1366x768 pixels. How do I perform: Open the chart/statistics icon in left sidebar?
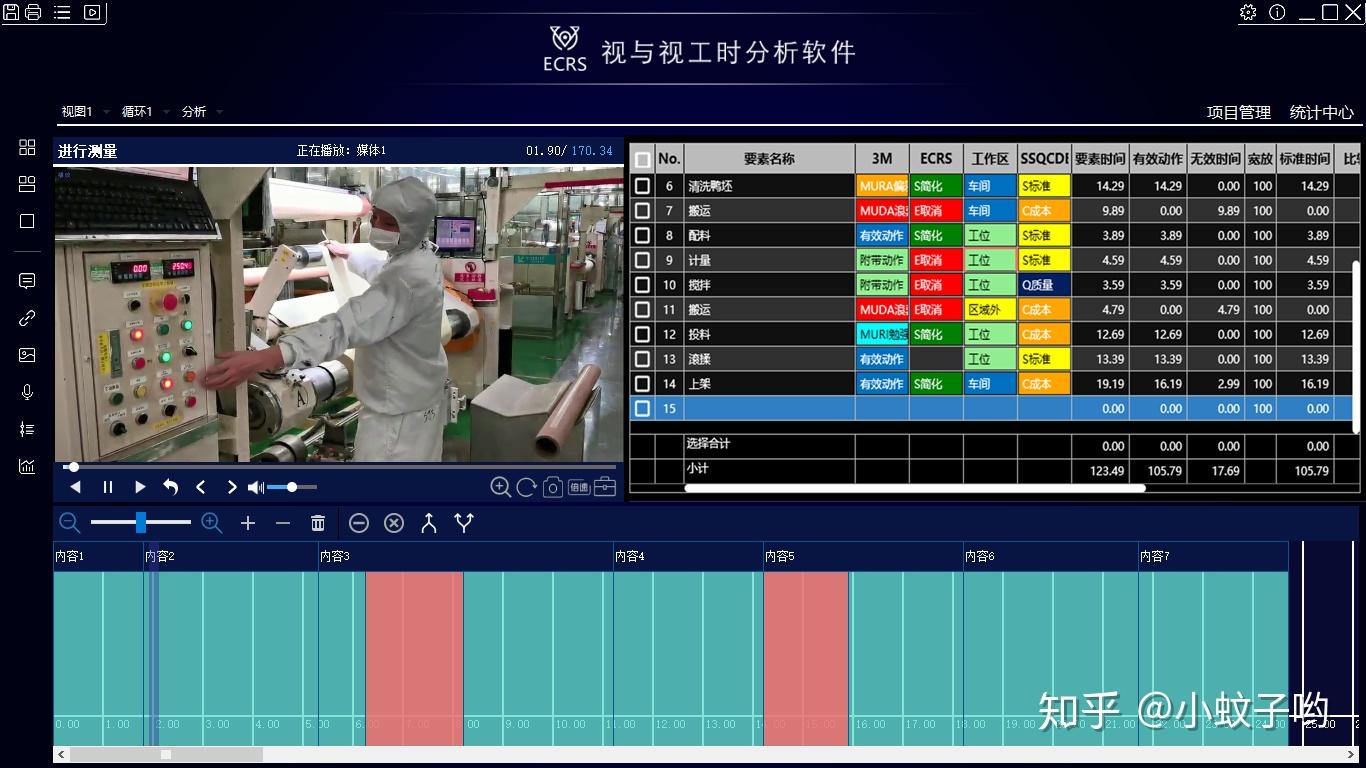point(26,465)
